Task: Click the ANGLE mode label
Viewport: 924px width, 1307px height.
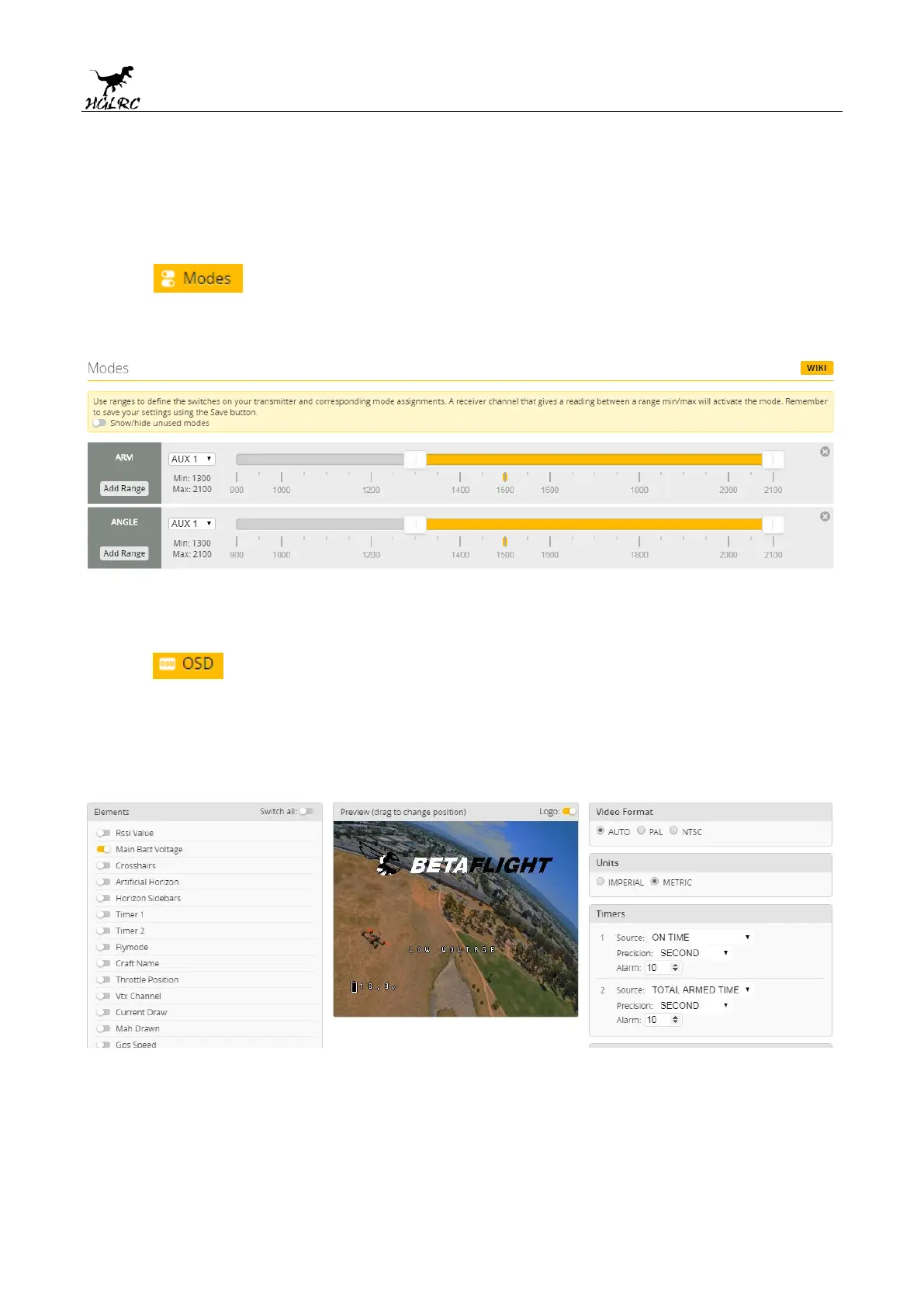Action: click(124, 522)
